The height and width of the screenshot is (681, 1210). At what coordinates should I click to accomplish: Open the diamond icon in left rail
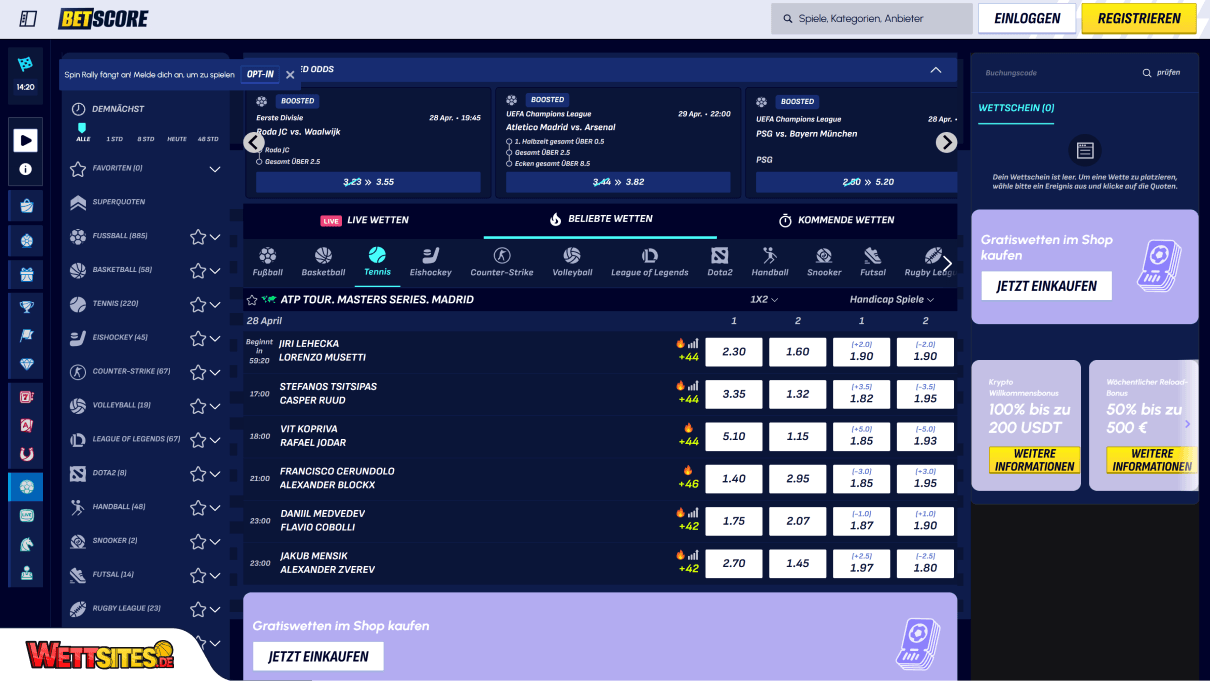pos(26,364)
